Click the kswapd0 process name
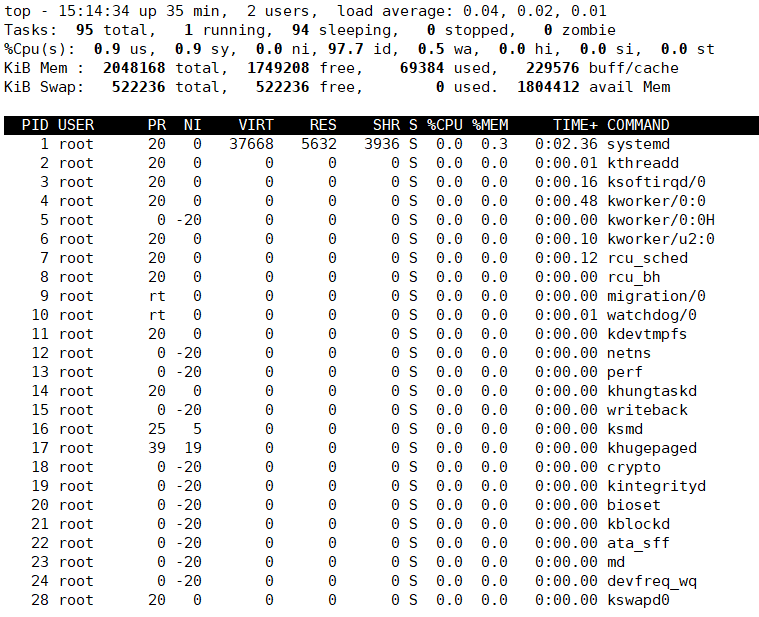 (638, 600)
